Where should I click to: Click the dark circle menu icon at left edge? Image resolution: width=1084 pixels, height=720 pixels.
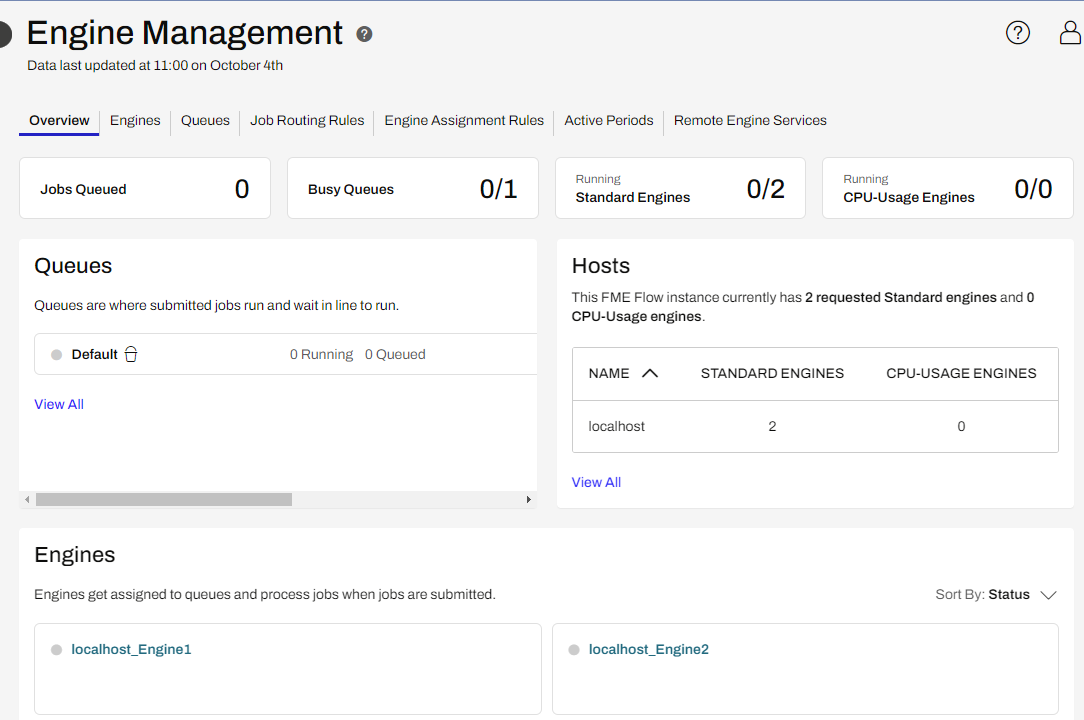[x=4, y=34]
